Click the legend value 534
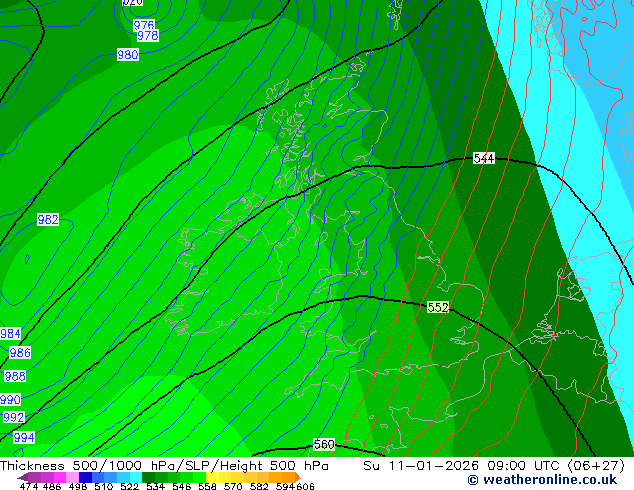Viewport: 634px width, 490px height. (x=155, y=486)
